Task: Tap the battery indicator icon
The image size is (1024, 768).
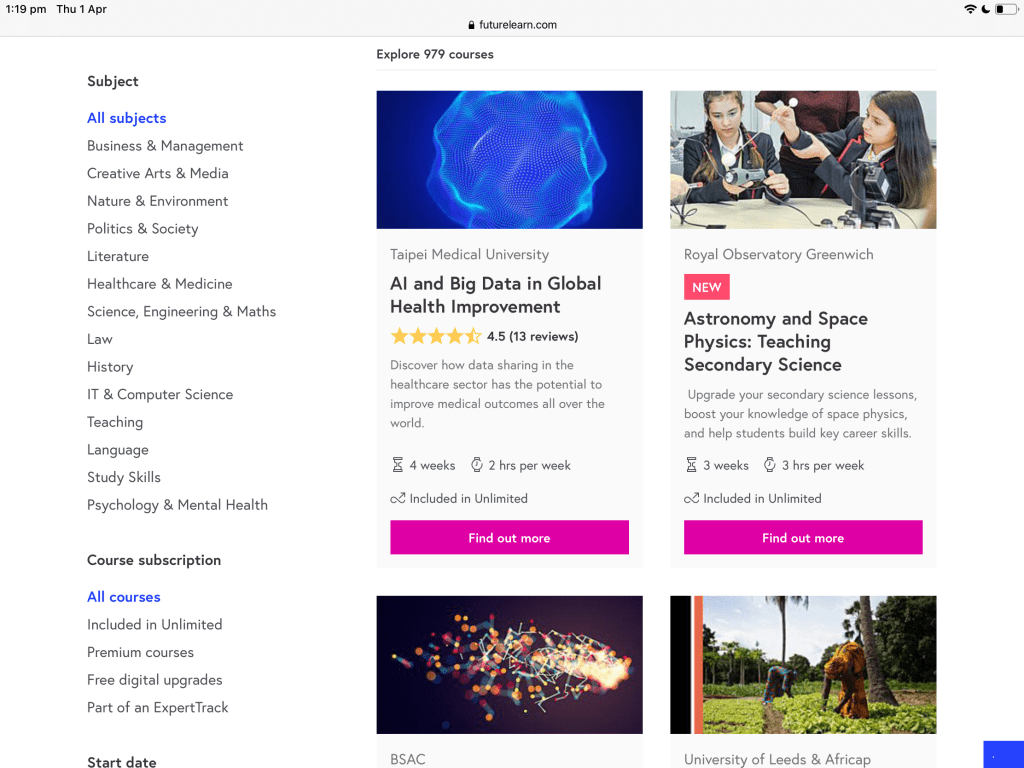Action: 1005,9
